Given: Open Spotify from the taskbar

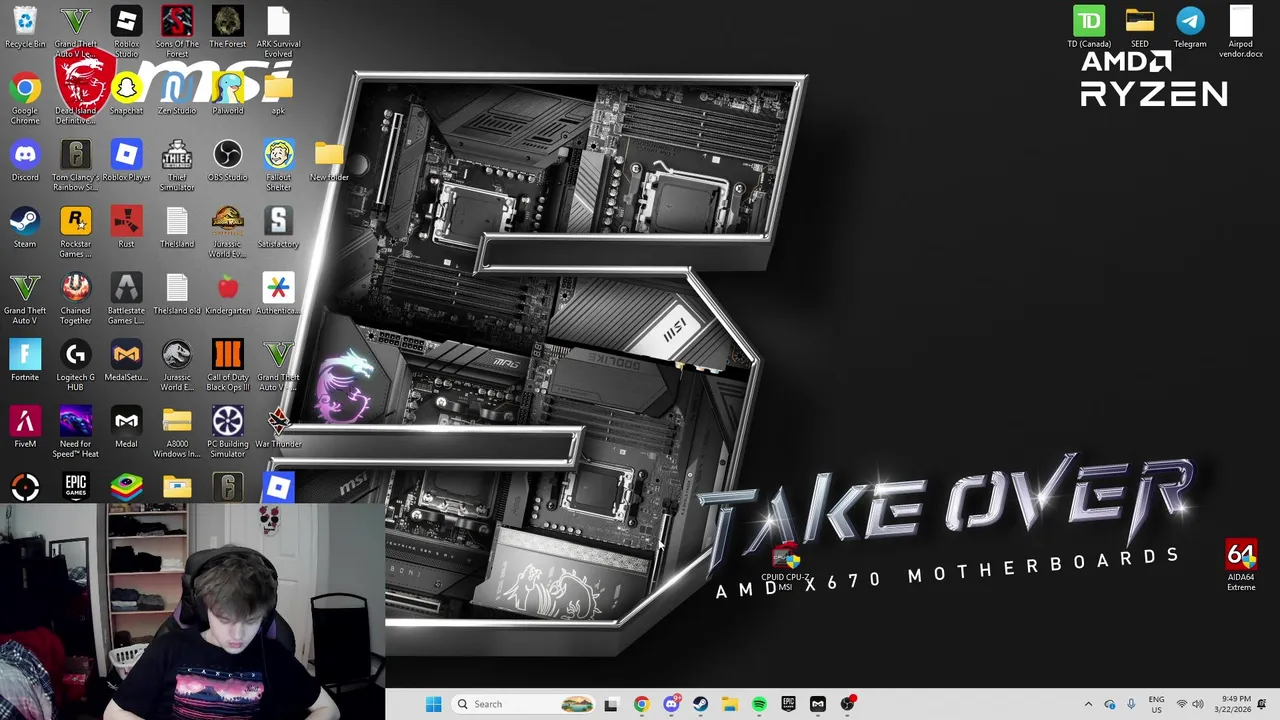Looking at the screenshot, I should tap(759, 704).
